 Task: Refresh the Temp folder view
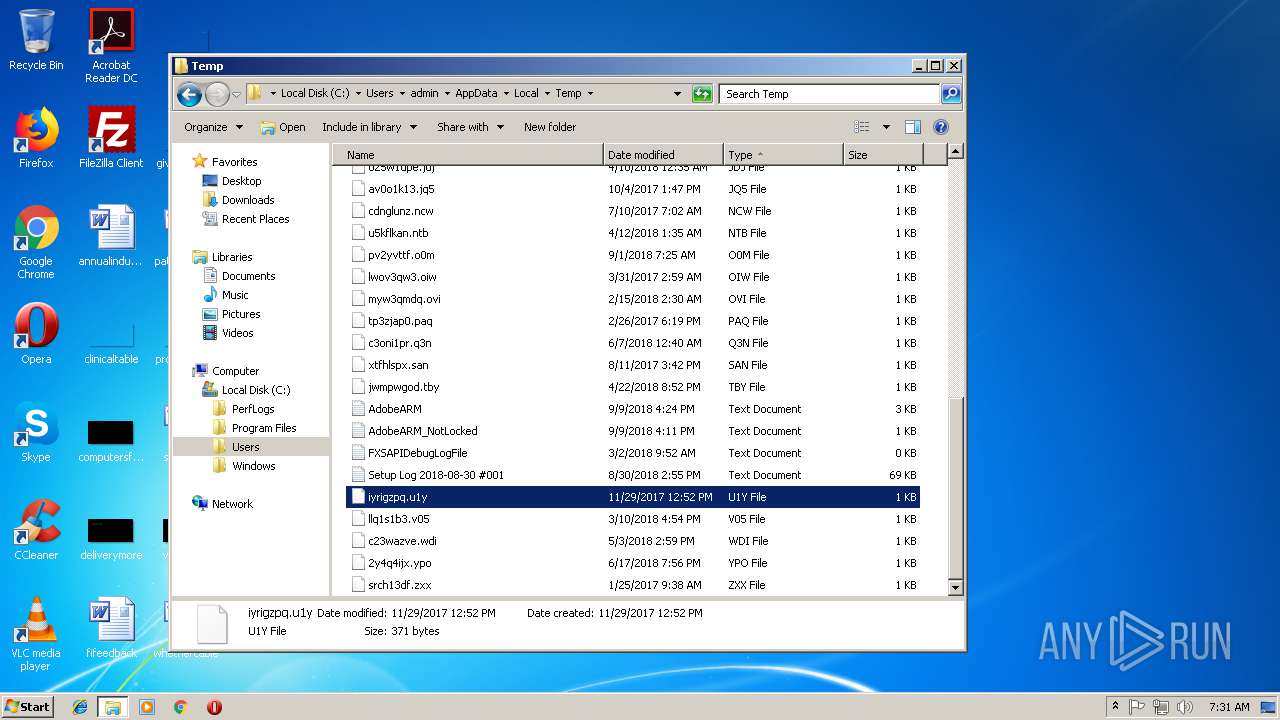[x=702, y=94]
